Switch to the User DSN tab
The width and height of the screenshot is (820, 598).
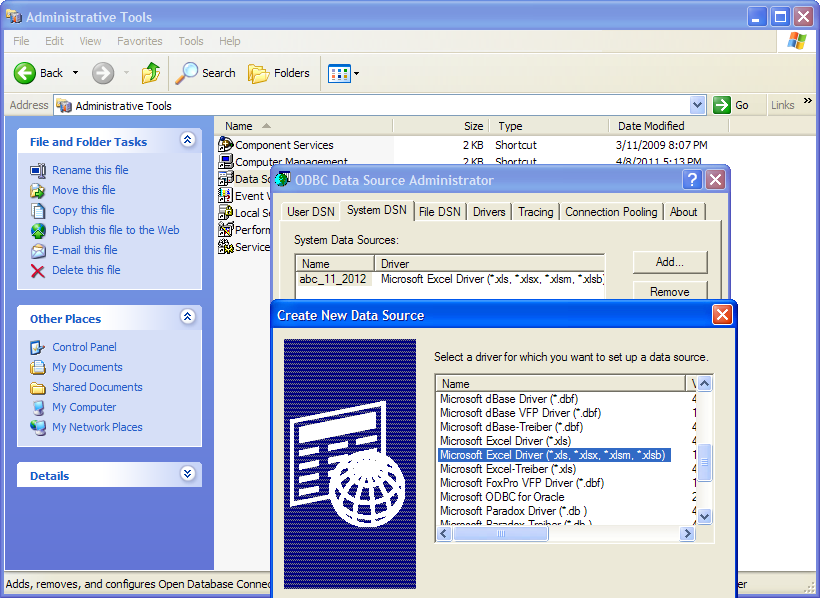click(x=311, y=212)
